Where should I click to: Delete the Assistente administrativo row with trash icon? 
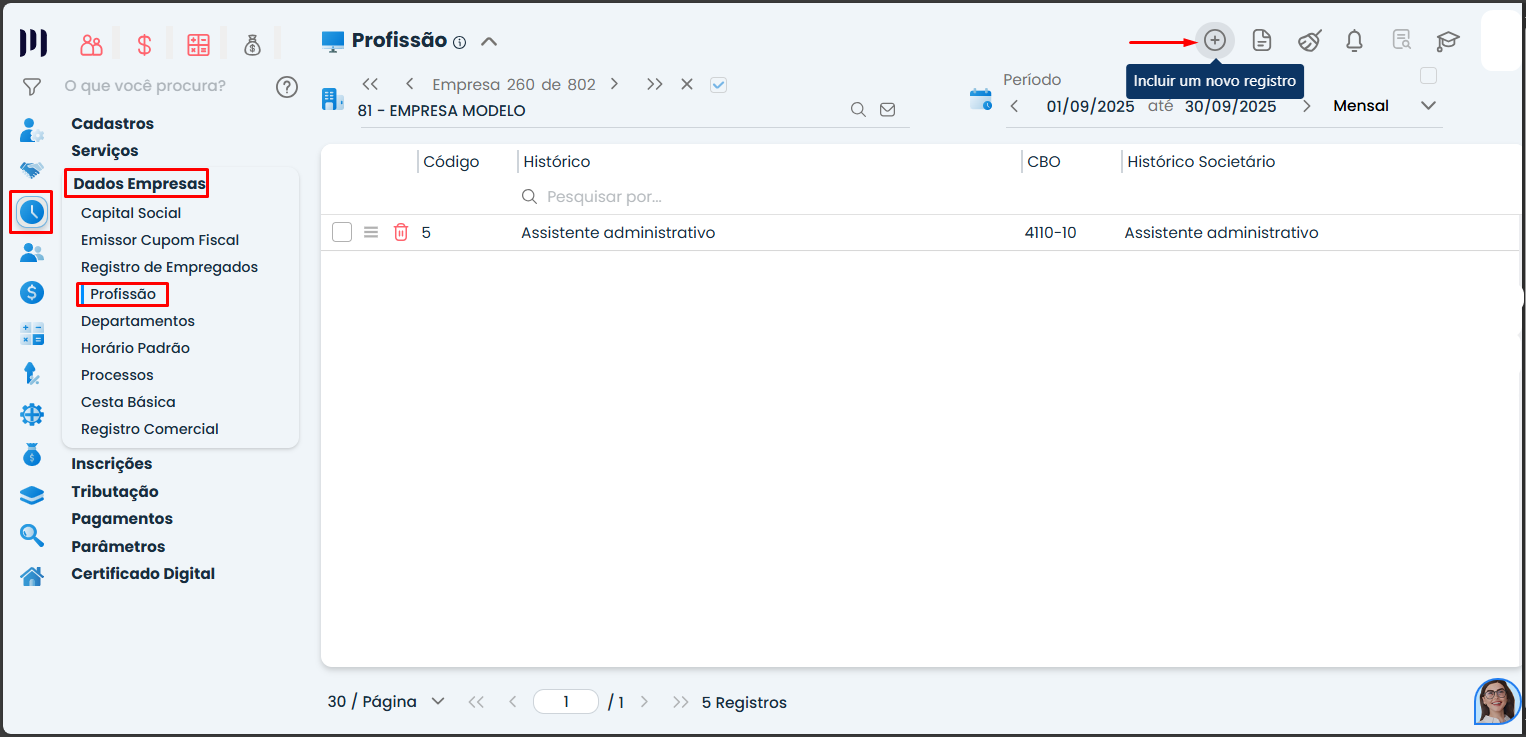(401, 232)
